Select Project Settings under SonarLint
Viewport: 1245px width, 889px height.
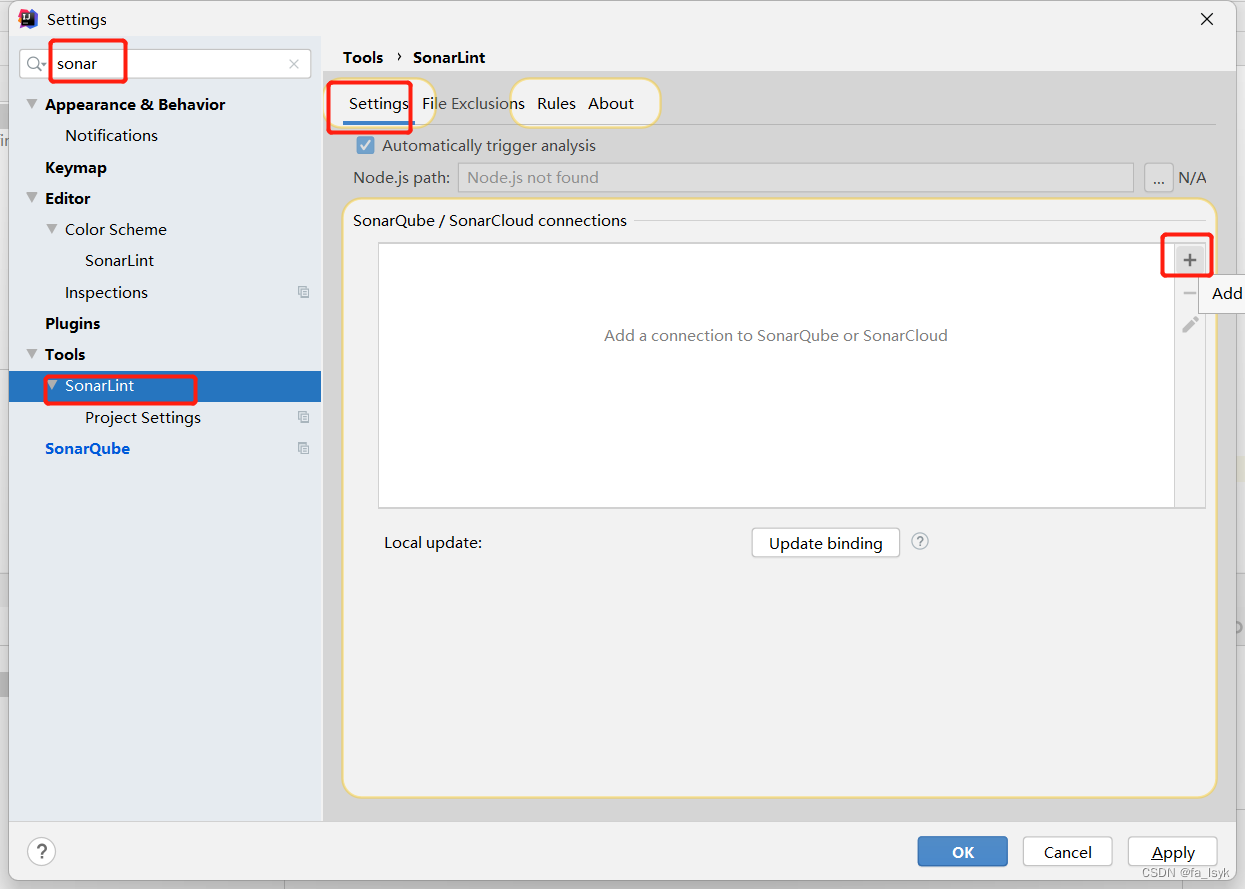coord(143,417)
